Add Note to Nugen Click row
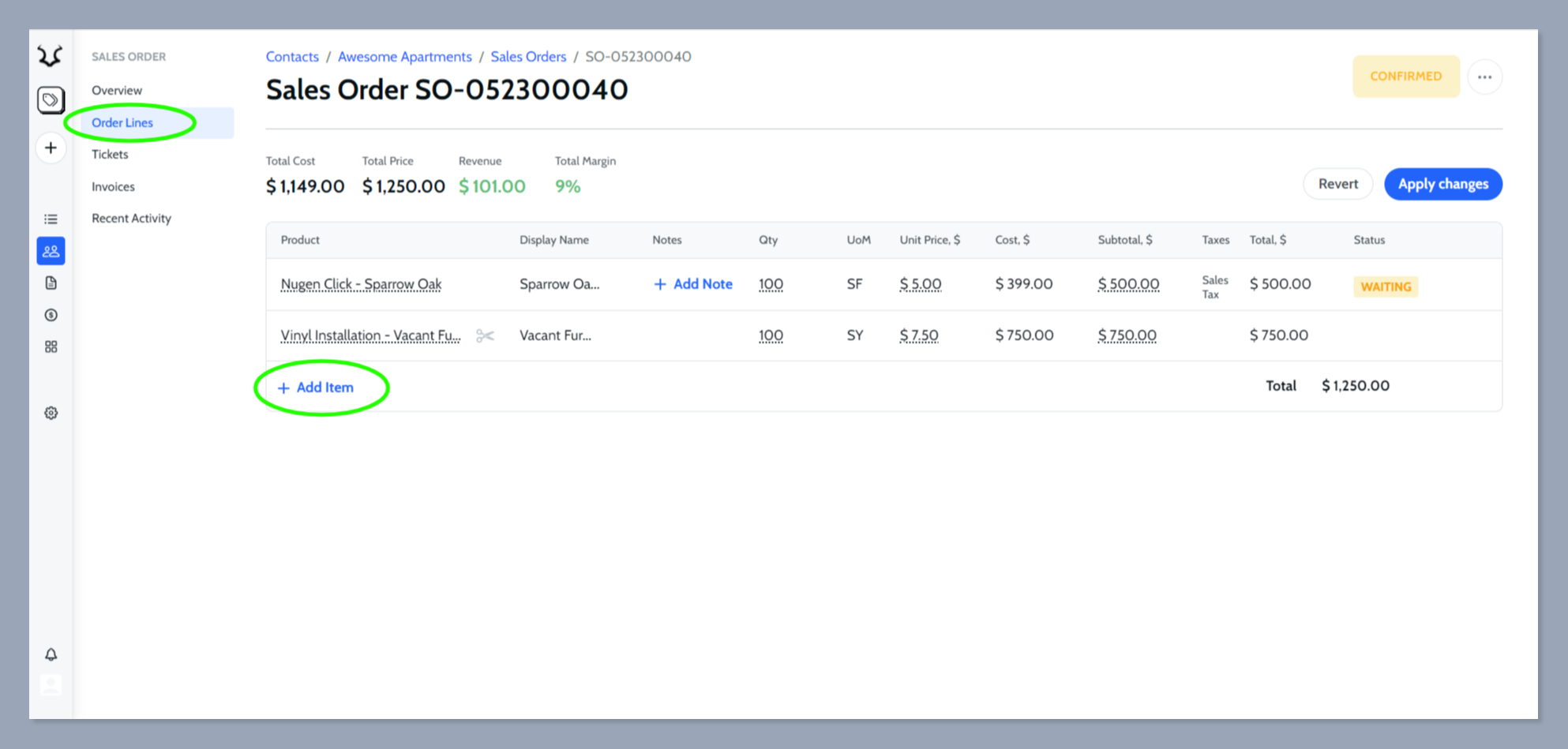Screen dimensions: 1568x749 tap(693, 284)
